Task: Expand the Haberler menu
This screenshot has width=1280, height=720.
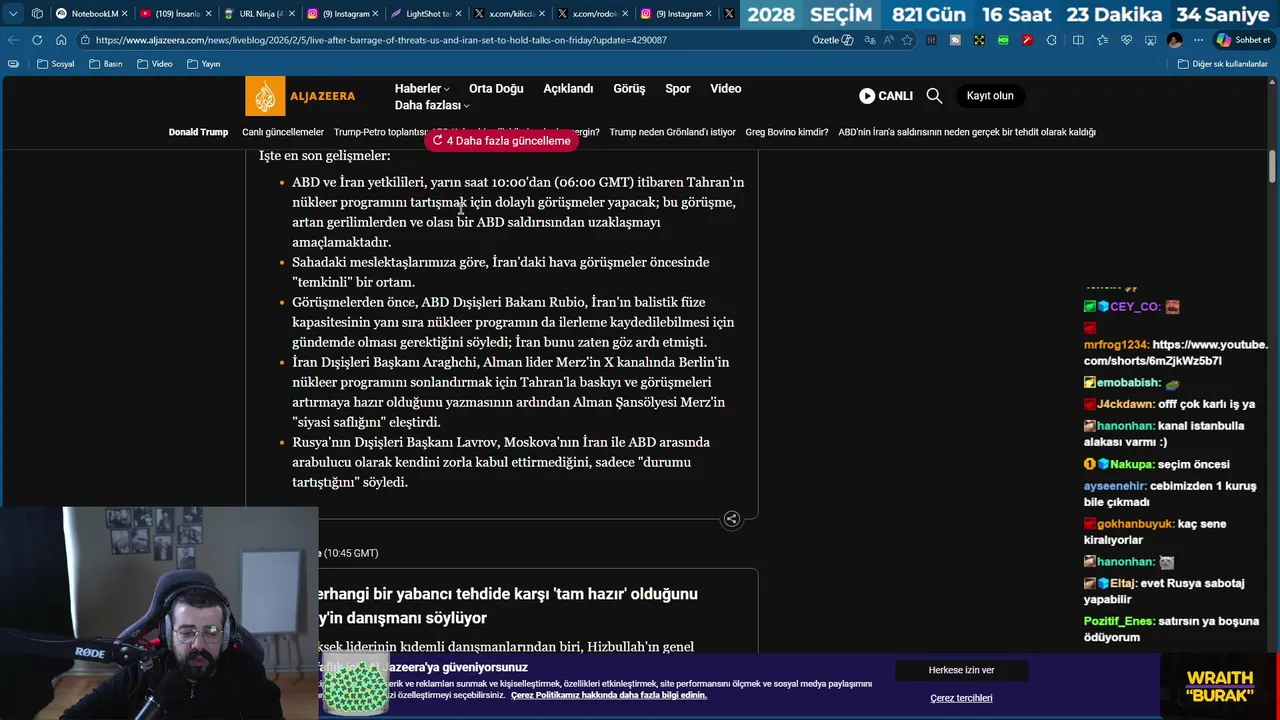Action: (x=421, y=88)
